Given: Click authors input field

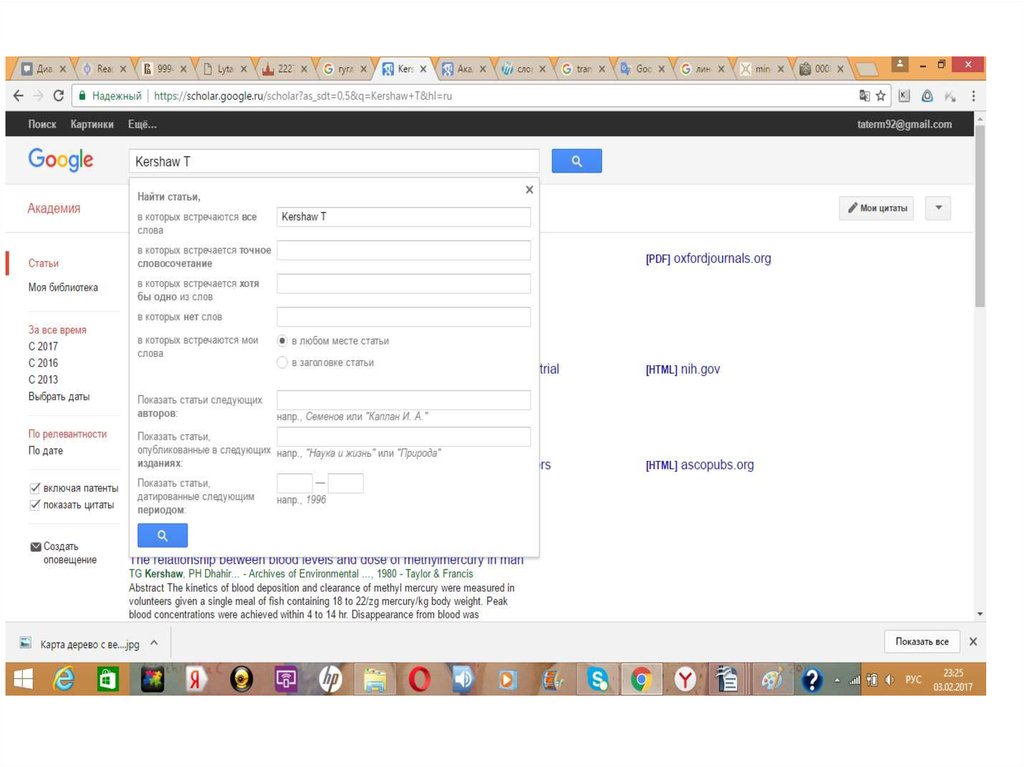Looking at the screenshot, I should pos(404,400).
